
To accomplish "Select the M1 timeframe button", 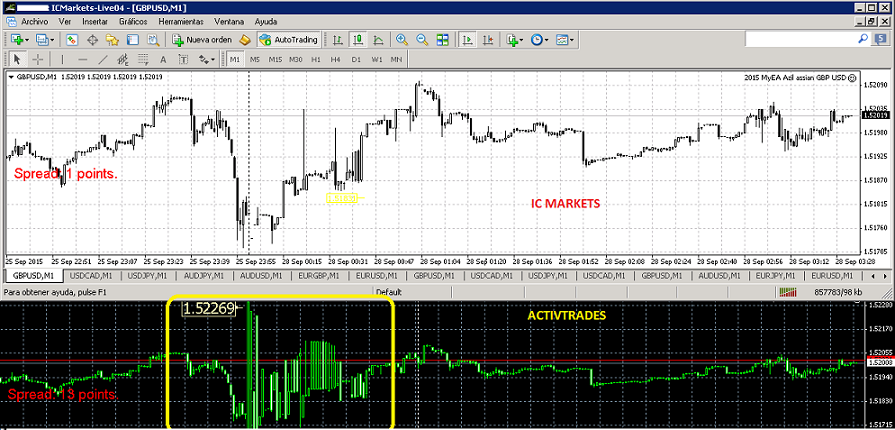I will 234,60.
